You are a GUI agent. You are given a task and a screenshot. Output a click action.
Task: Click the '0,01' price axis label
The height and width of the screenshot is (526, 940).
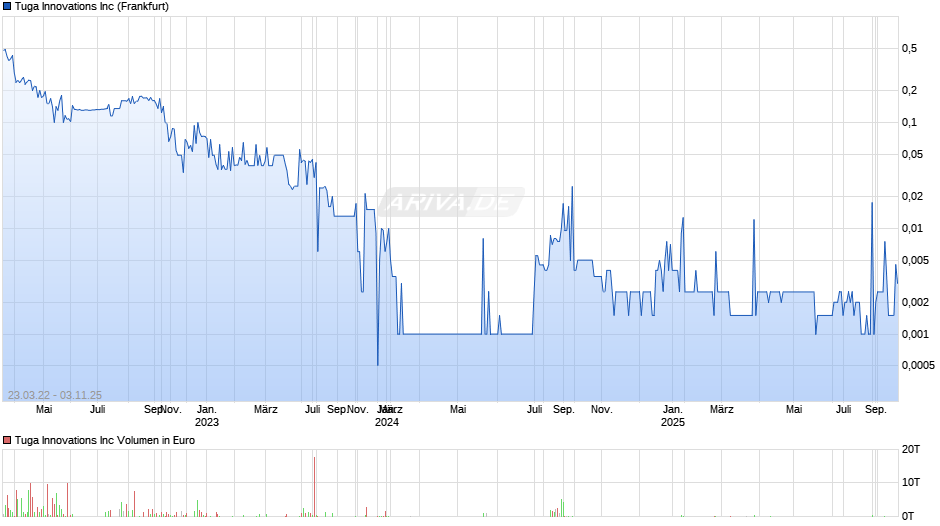coord(912,229)
